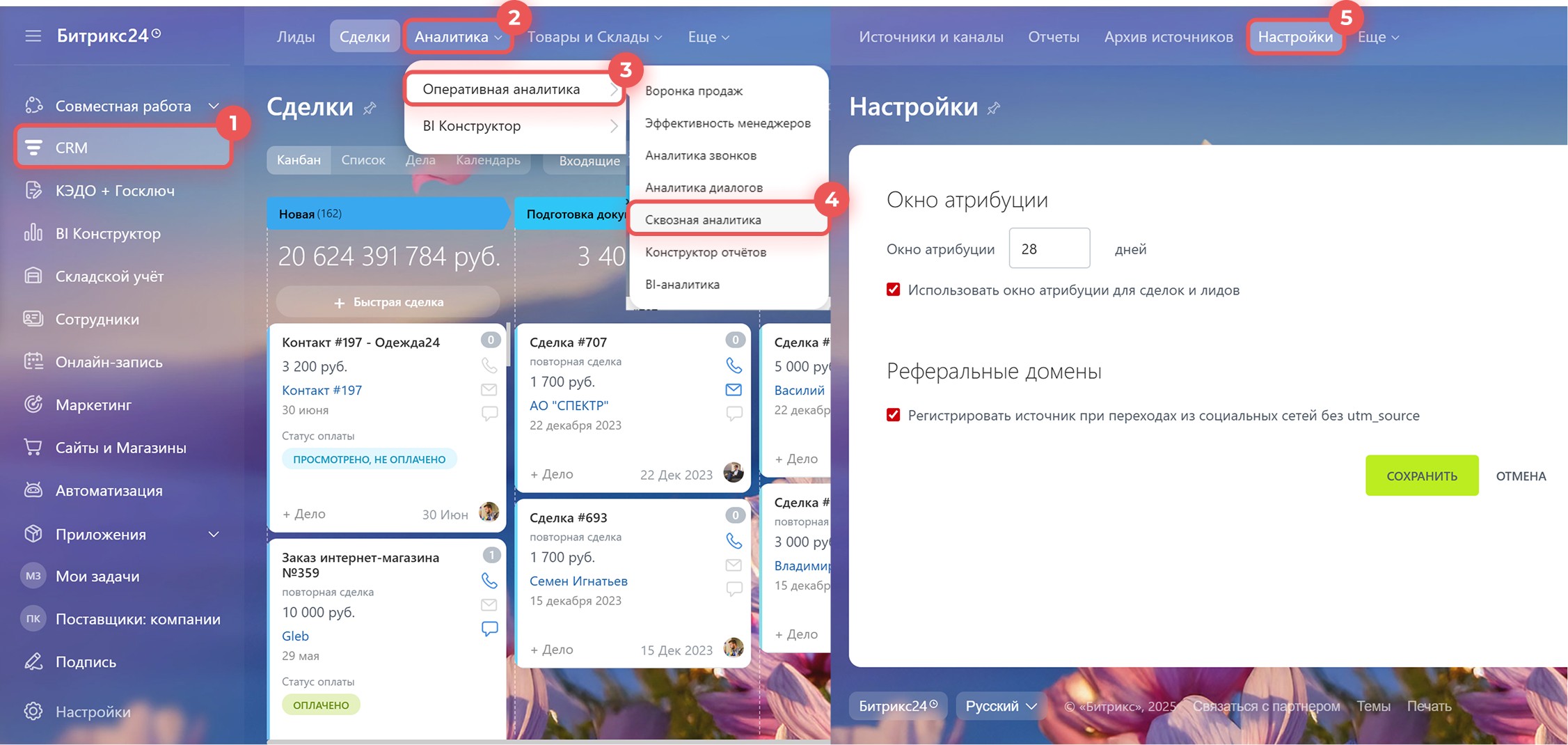Open the hamburger menu next to Битрикс24
Image resolution: width=1568 pixels, height=745 pixels.
(33, 36)
